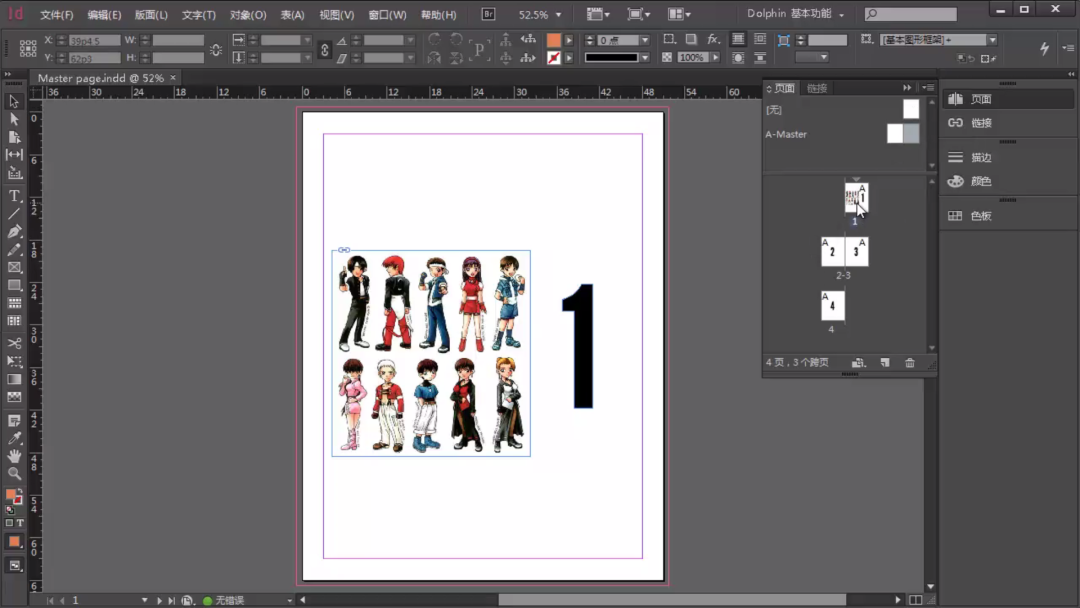Open the 编辑(E) menu
This screenshot has height=608, width=1080.
click(104, 14)
